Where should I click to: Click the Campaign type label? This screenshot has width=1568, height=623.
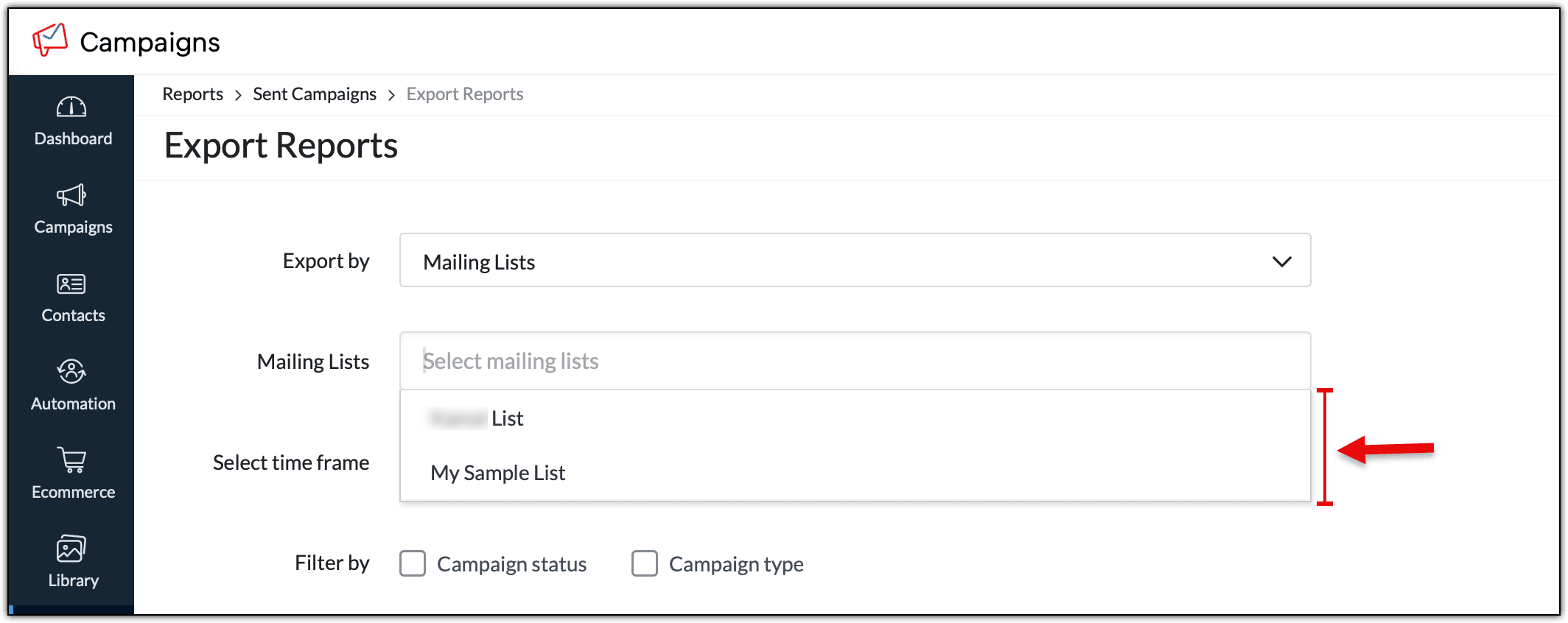point(736,564)
